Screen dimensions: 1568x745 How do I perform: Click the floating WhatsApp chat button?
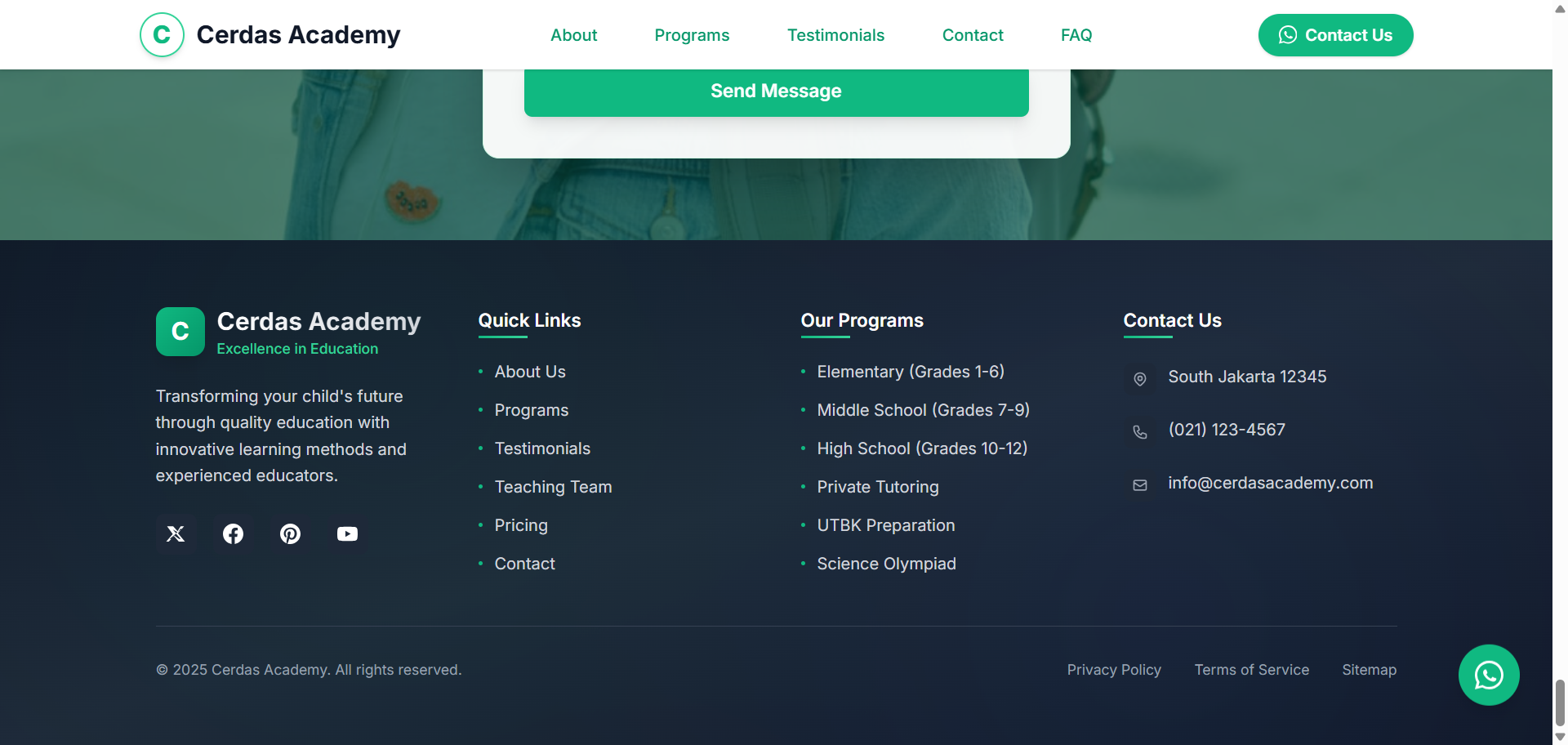click(x=1488, y=675)
